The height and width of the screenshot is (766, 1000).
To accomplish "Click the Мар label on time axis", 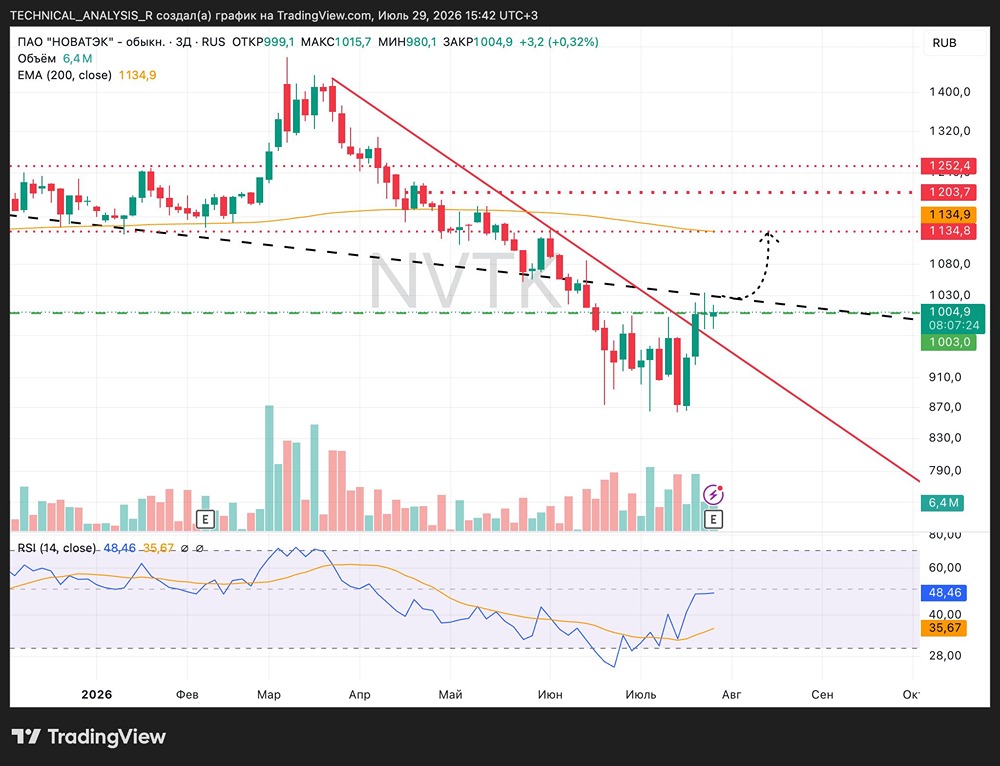I will pos(268,694).
